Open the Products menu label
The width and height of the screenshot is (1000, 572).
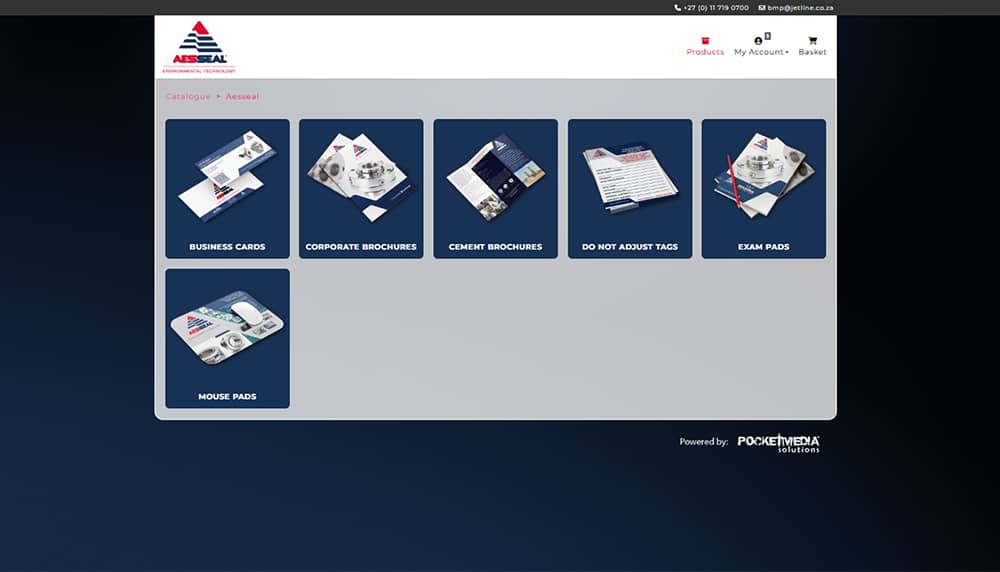tap(705, 52)
